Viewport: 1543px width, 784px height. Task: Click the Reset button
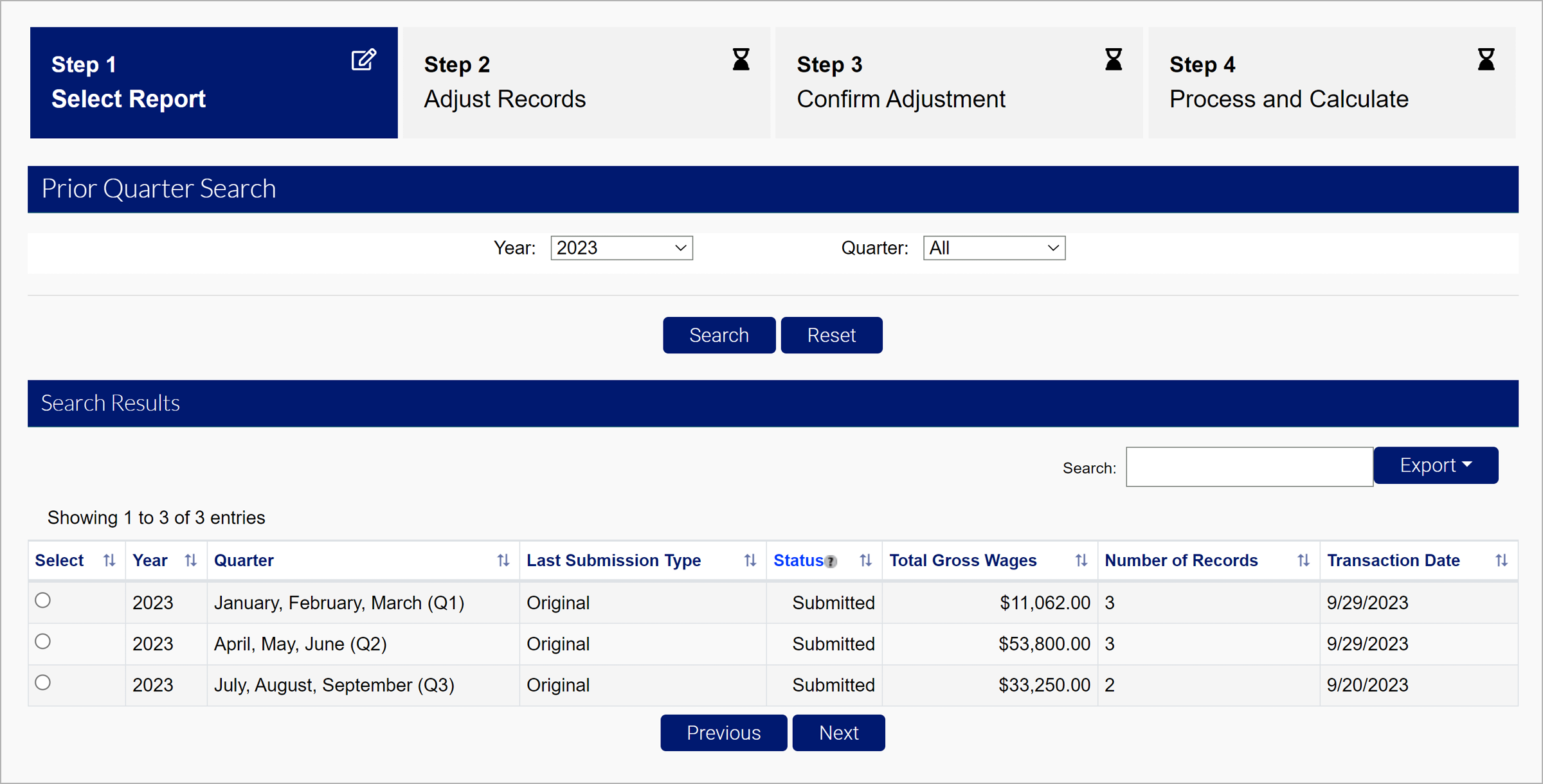point(831,335)
